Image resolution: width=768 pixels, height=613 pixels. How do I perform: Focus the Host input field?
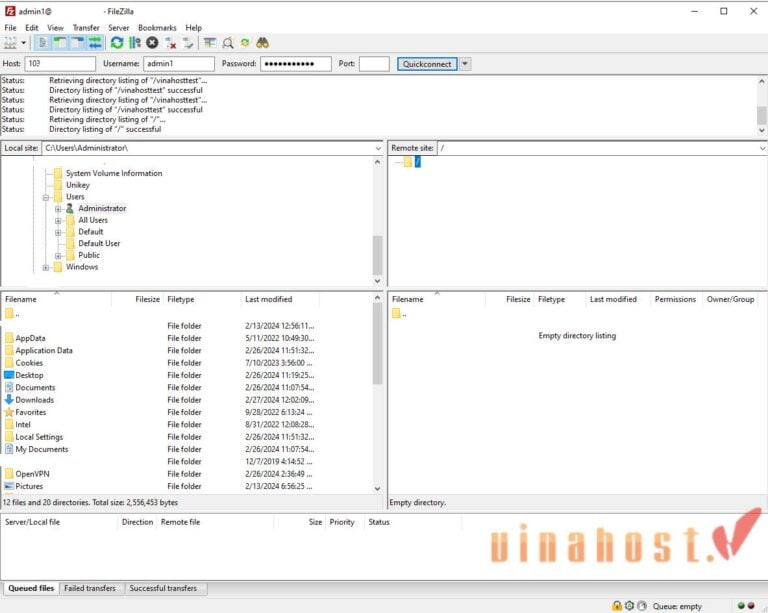click(60, 64)
